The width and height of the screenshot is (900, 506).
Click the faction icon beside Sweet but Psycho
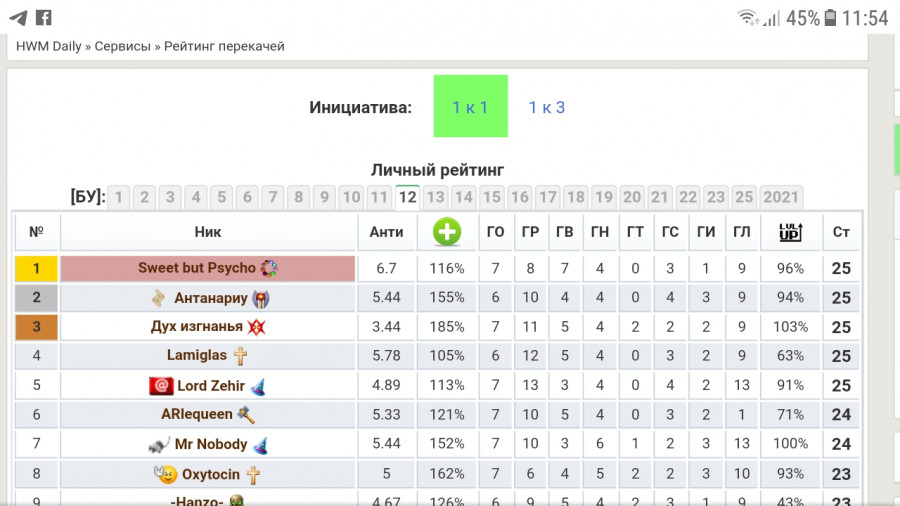269,268
